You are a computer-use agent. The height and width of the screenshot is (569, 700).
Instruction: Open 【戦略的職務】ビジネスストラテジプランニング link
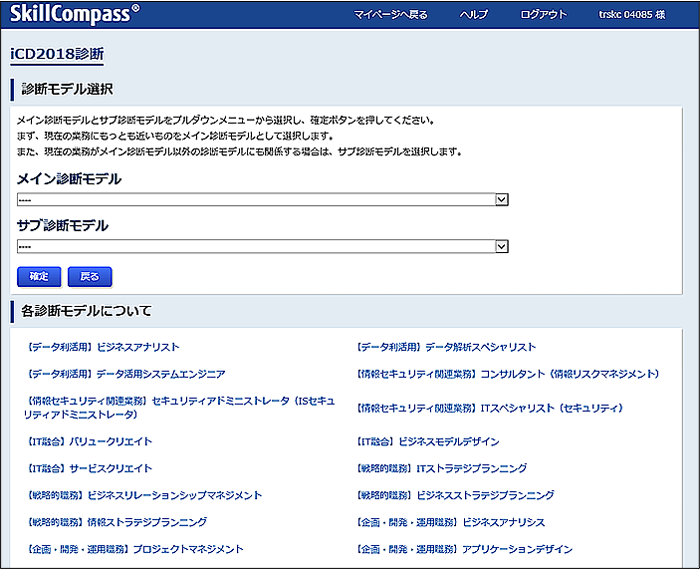(x=454, y=495)
